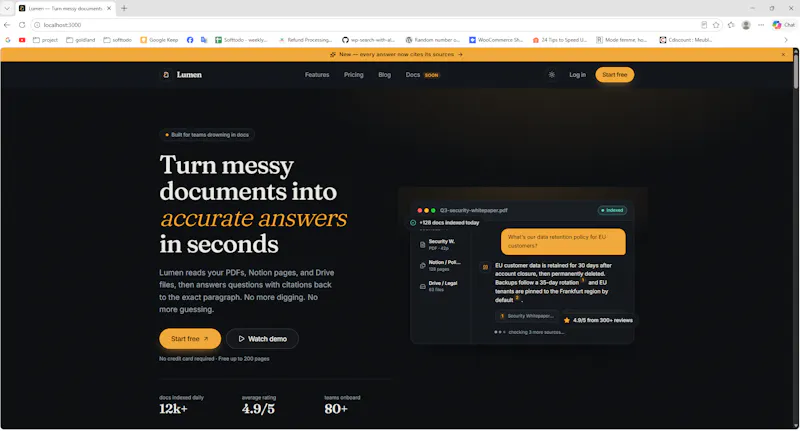
Task: Click citation superscript 1 after '35-day rotation'
Action: [583, 281]
